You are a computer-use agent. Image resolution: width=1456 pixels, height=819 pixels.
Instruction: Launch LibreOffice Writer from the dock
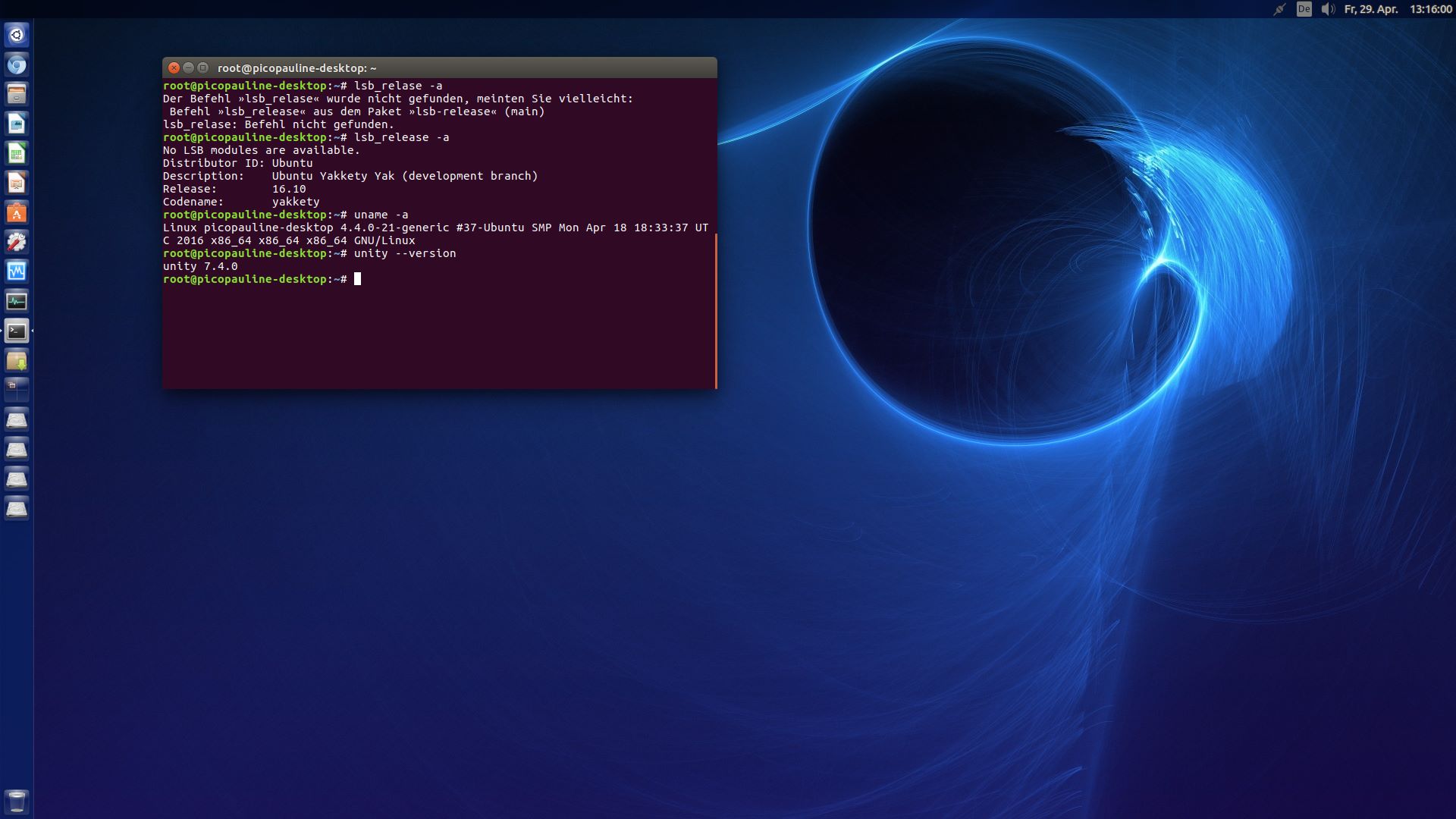[17, 124]
